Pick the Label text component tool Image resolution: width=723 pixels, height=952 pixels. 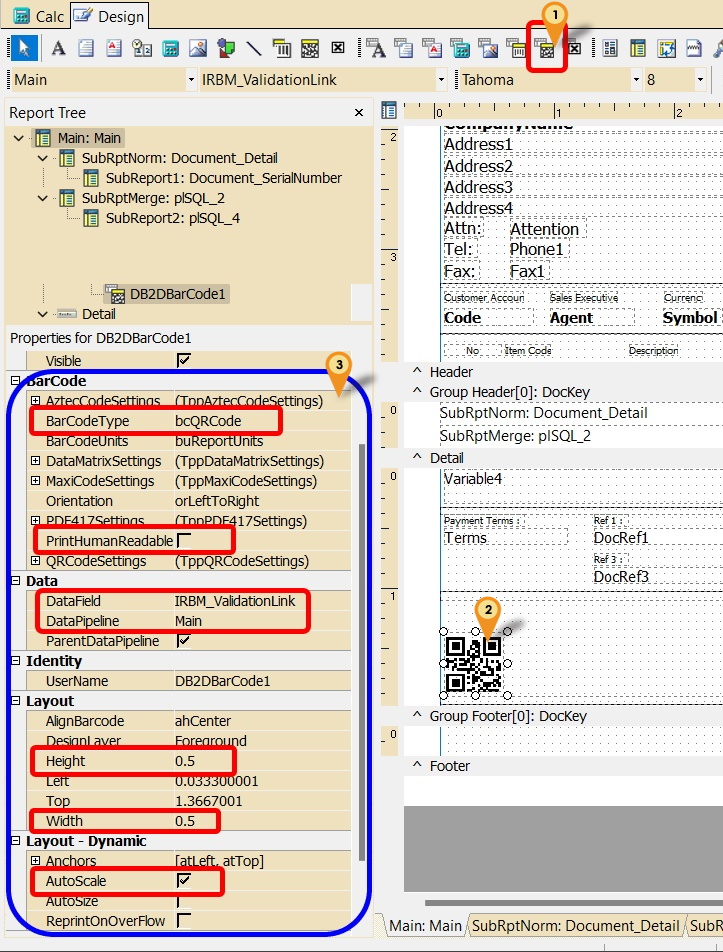point(58,47)
